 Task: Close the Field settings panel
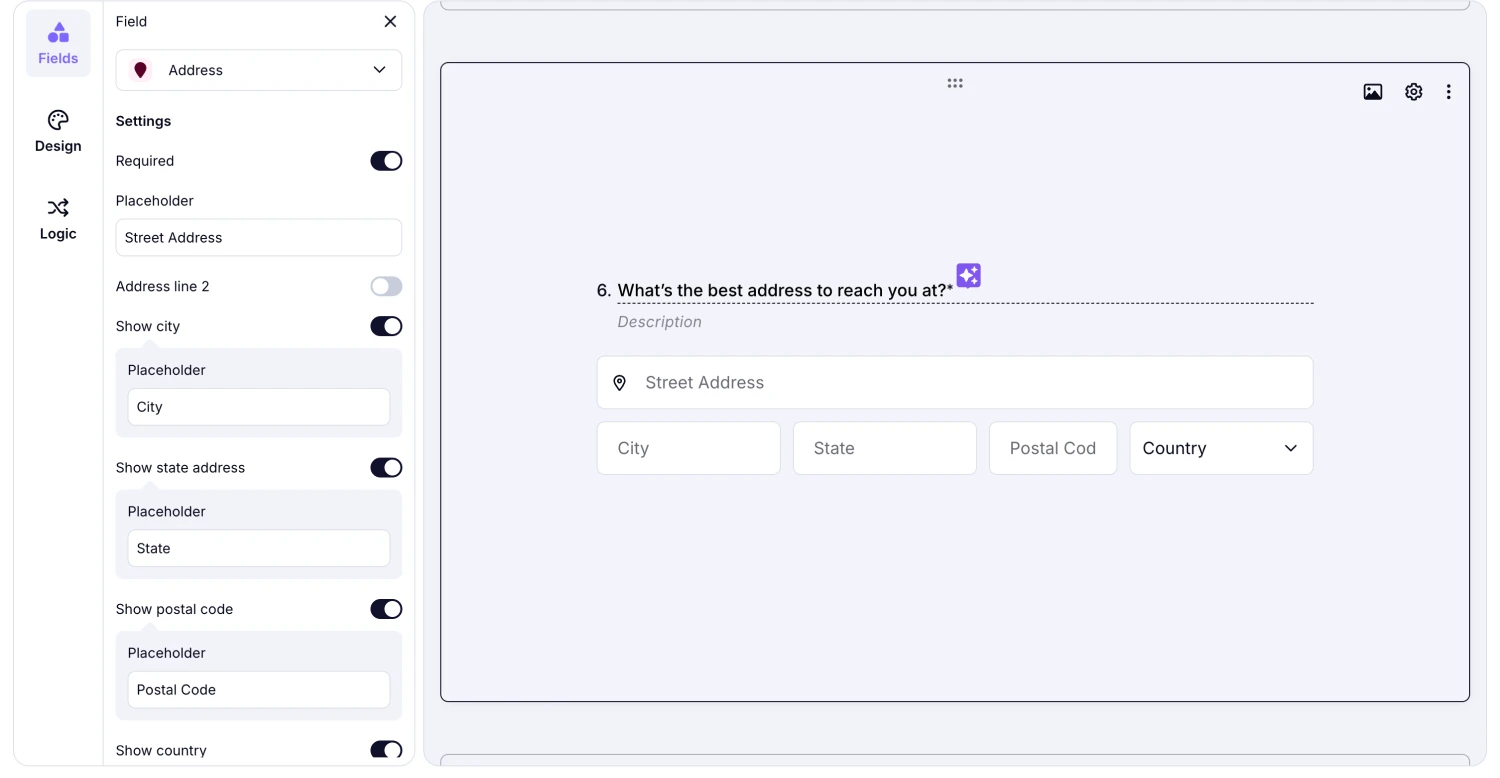point(390,20)
